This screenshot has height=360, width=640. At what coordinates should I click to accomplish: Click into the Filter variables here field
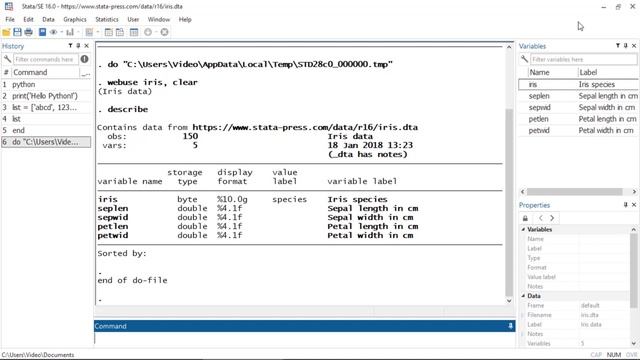tap(583, 59)
